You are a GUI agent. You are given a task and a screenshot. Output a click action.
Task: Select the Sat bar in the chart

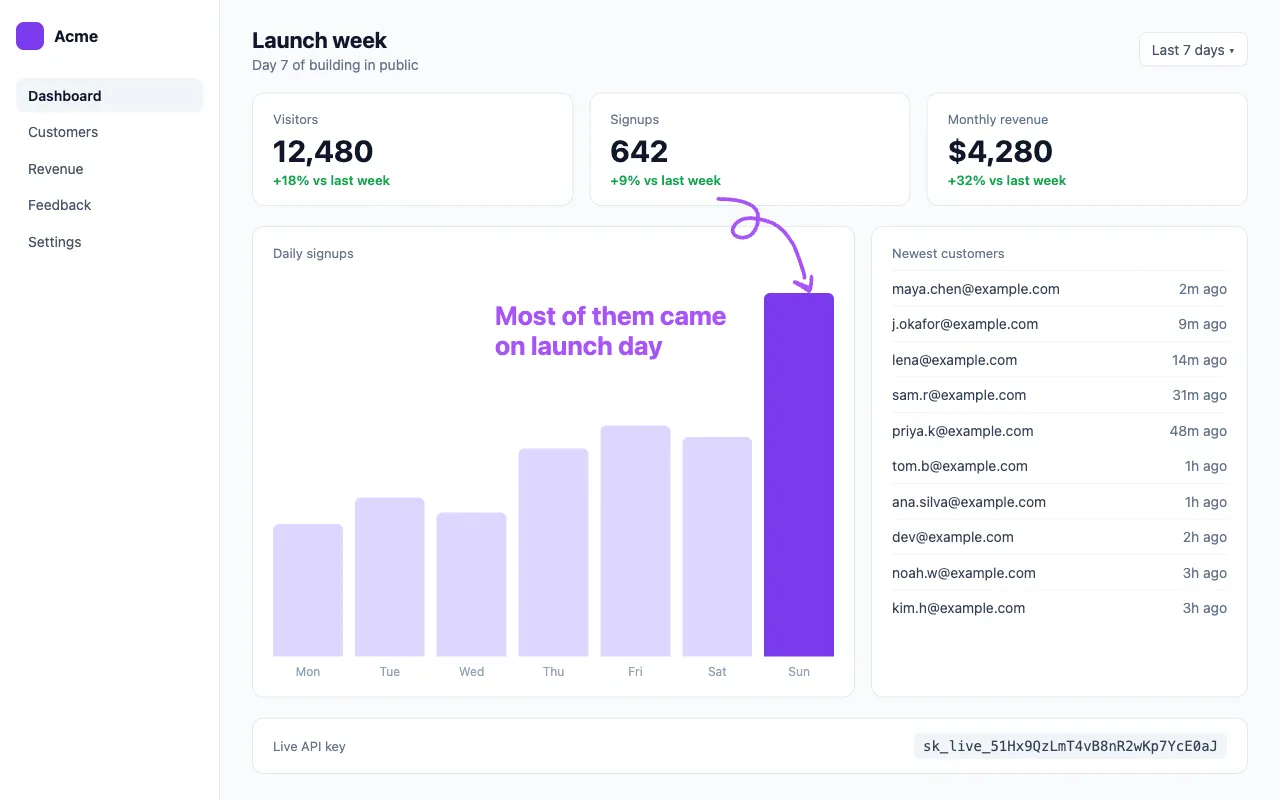(x=717, y=547)
